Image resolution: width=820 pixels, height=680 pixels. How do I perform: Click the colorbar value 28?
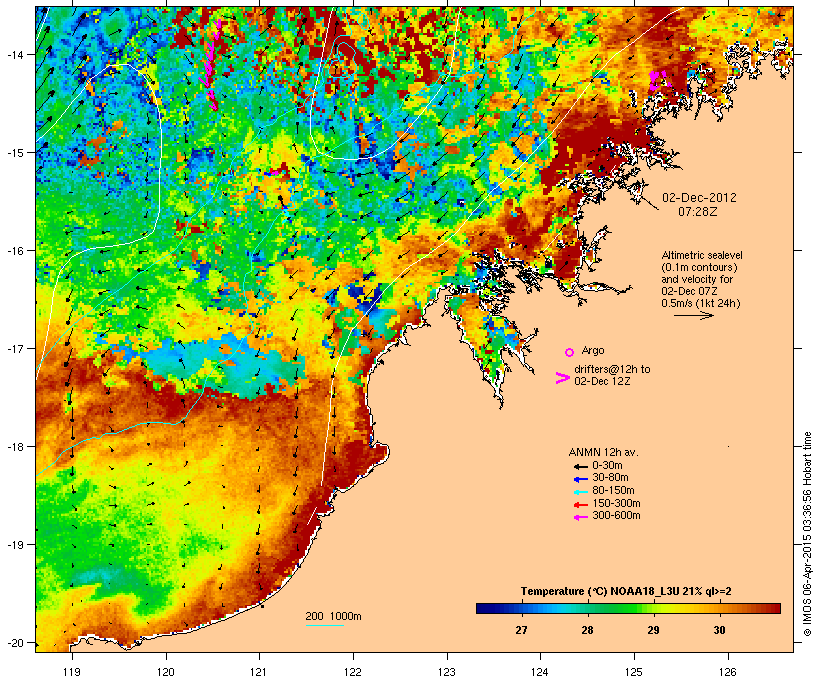coord(587,630)
